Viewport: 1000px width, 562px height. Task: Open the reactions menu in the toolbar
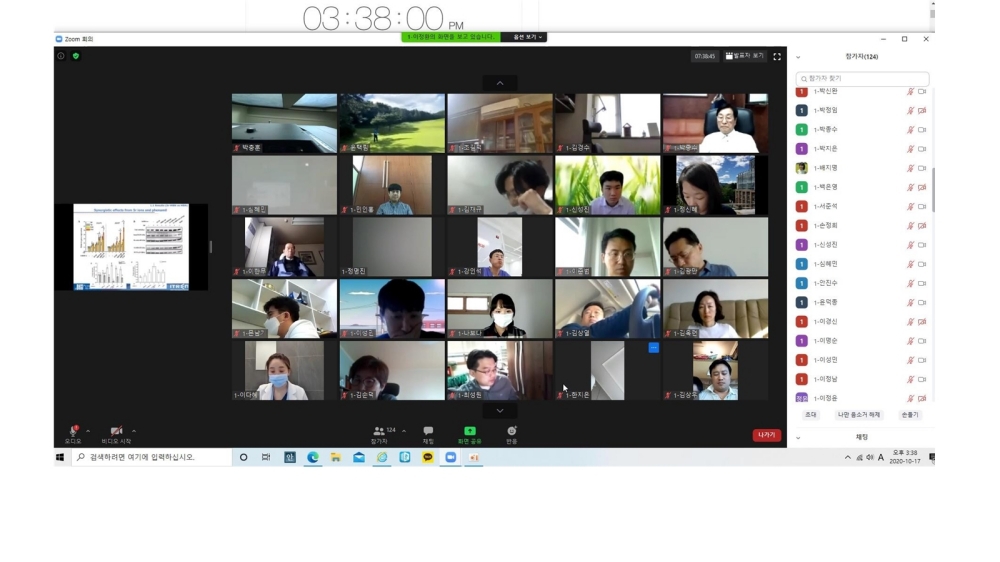click(511, 431)
